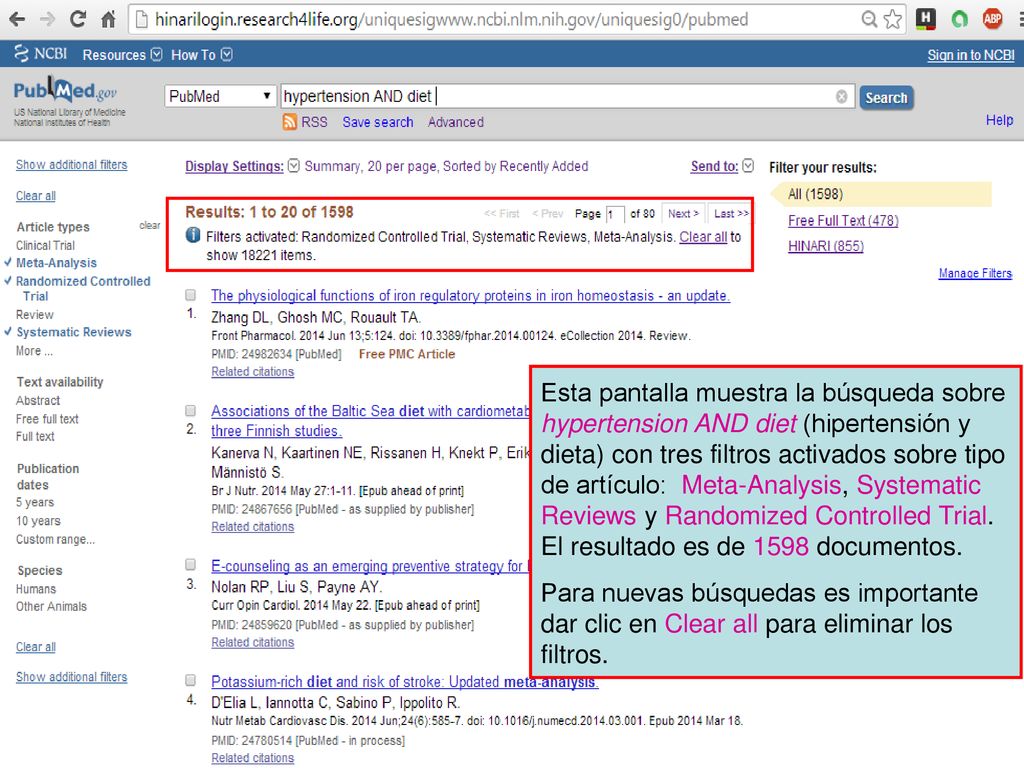
Task: Click the clear link beside Article types
Action: click(x=150, y=225)
